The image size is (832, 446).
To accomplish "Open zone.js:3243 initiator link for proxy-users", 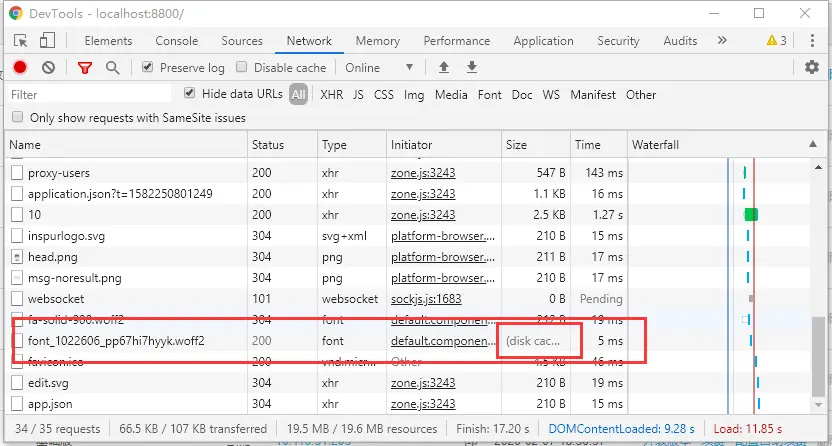I will point(423,173).
